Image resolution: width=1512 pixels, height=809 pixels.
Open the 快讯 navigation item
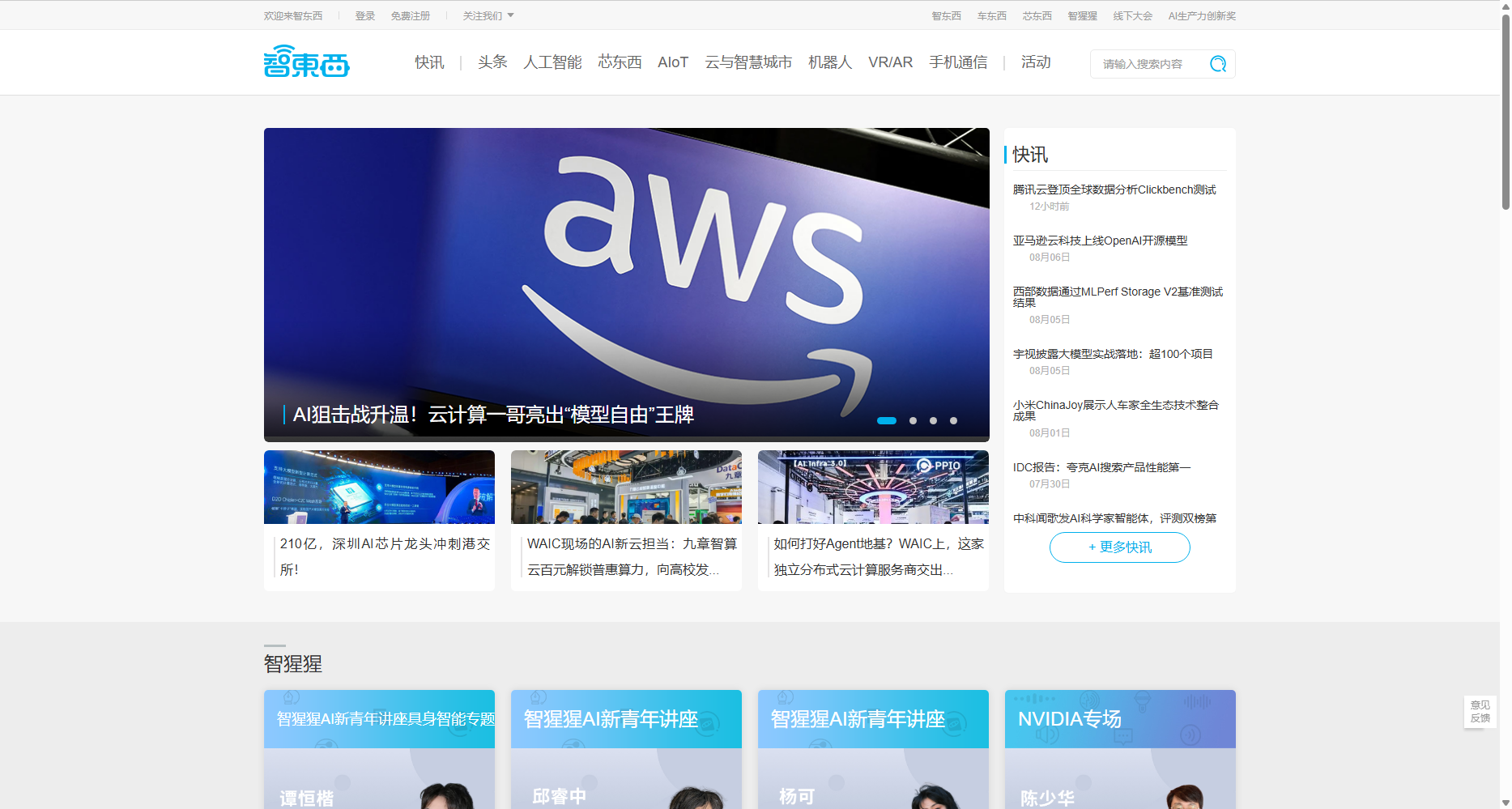click(x=429, y=62)
